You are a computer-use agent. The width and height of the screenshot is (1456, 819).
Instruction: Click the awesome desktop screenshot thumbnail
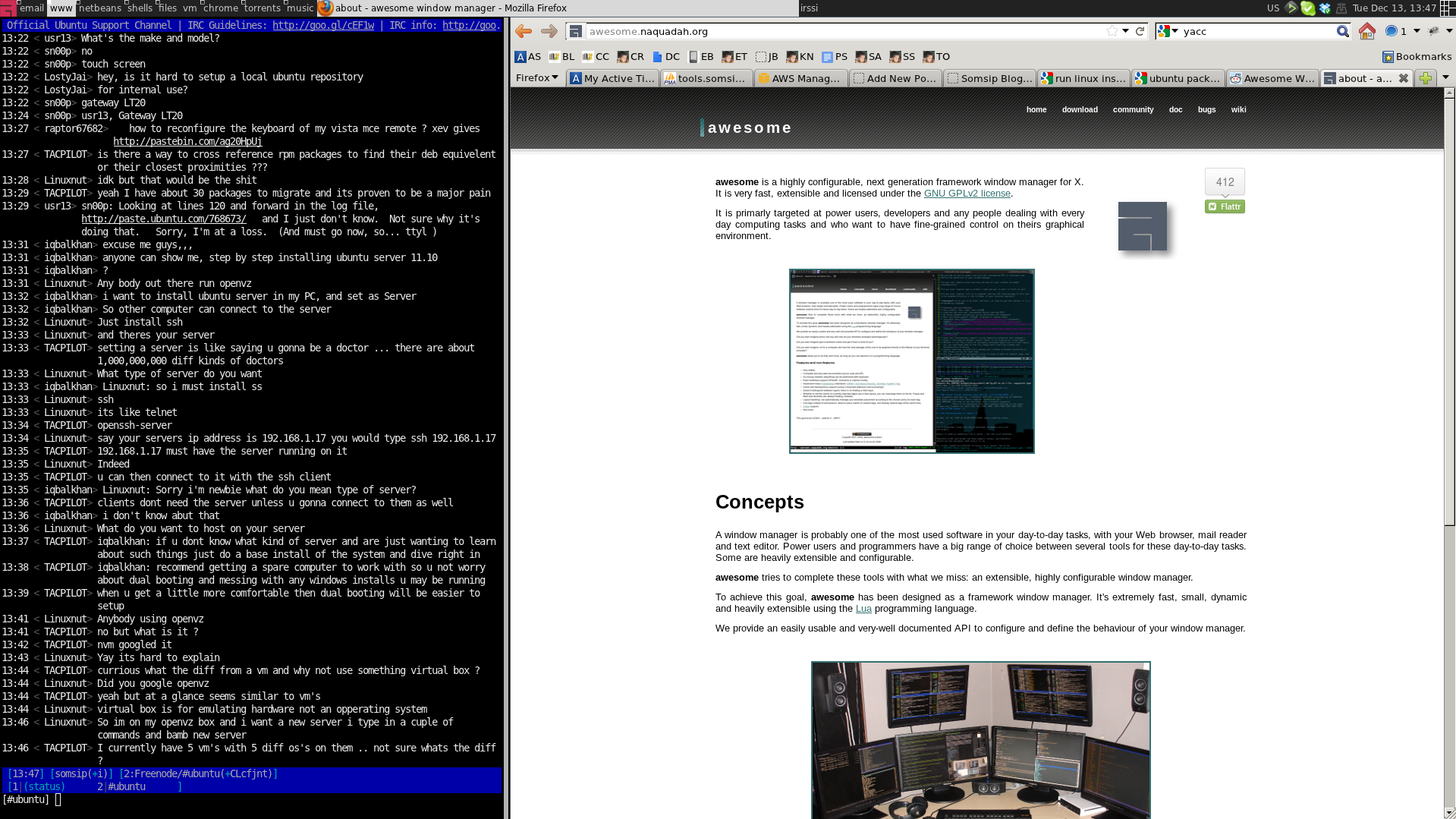(x=911, y=361)
